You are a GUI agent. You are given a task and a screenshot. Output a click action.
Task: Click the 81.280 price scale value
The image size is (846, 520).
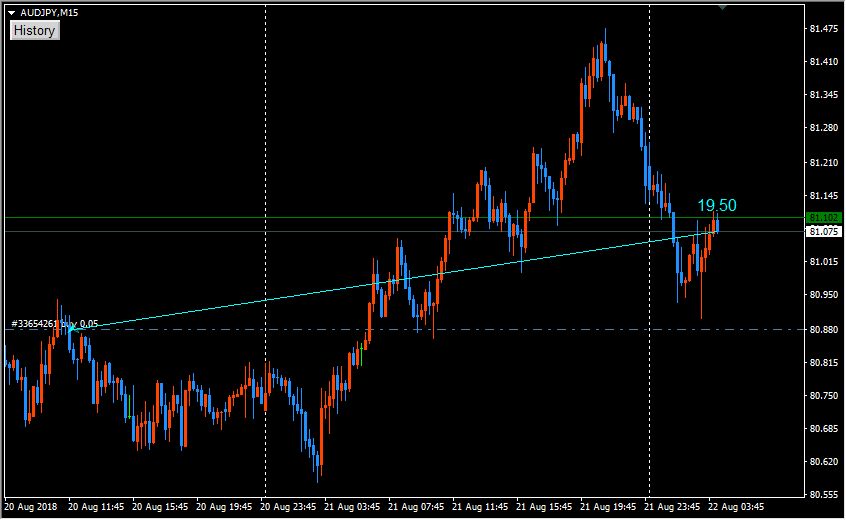pyautogui.click(x=824, y=128)
